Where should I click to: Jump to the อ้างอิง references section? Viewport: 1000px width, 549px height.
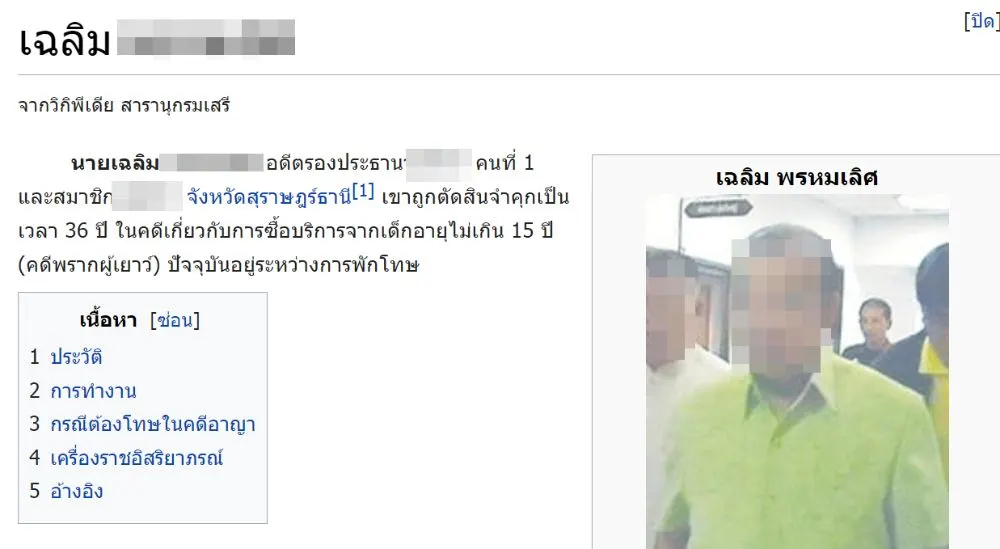[77, 491]
